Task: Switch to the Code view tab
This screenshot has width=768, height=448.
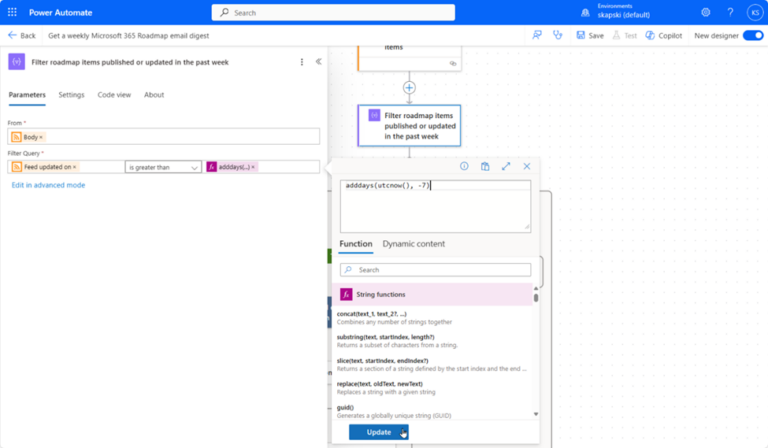Action: (114, 95)
